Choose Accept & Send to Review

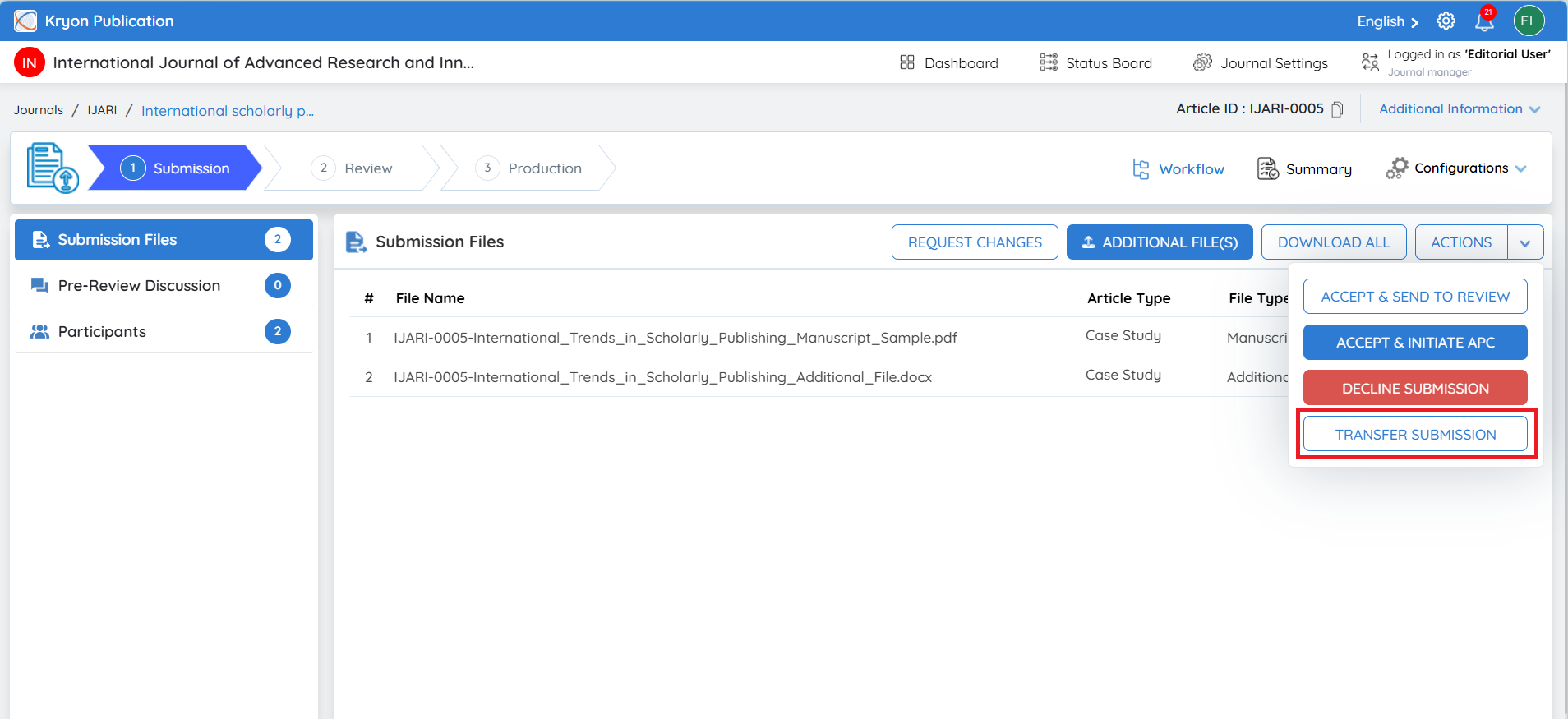point(1415,297)
